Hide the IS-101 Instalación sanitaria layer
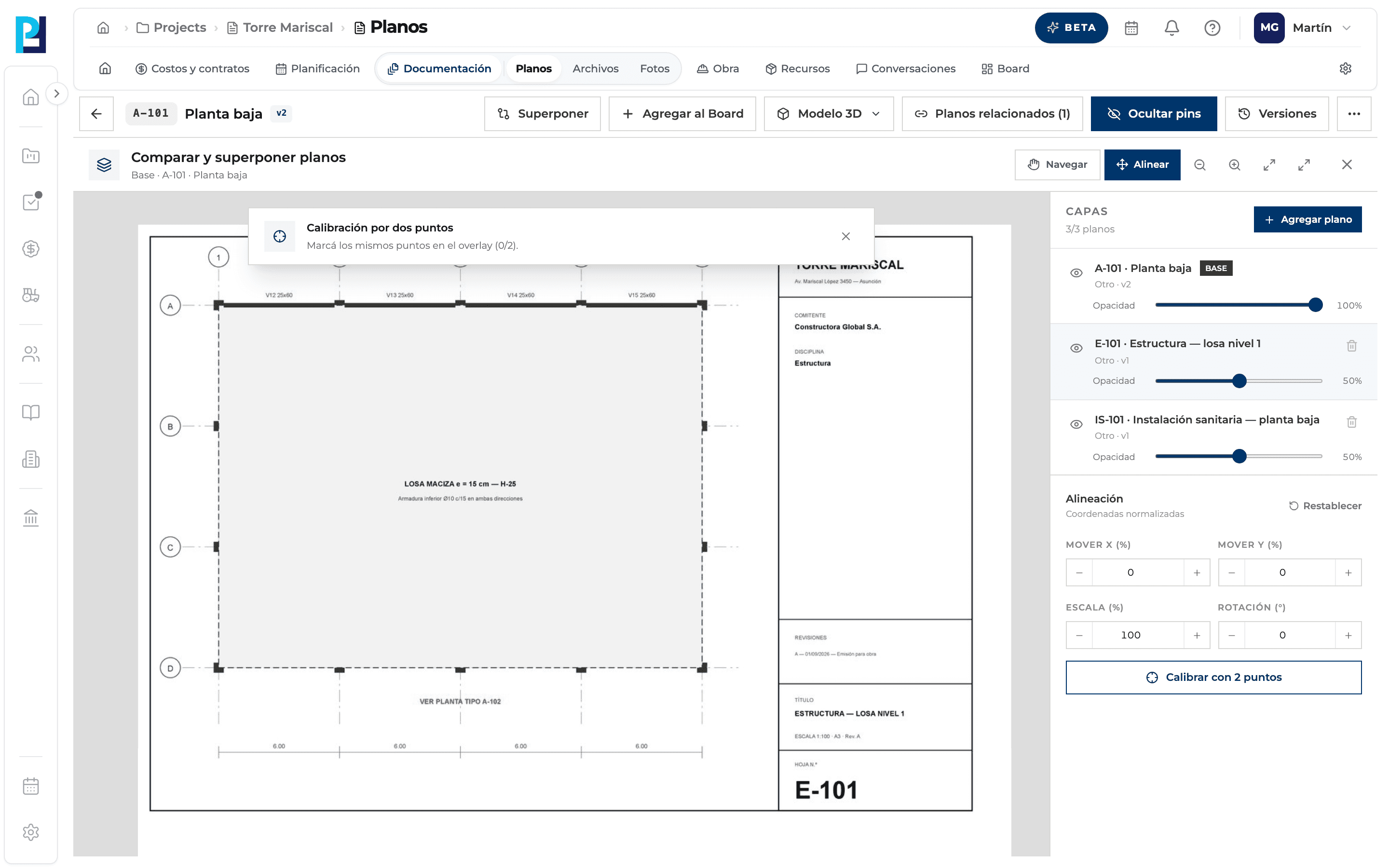The image size is (1389, 868). tap(1076, 424)
